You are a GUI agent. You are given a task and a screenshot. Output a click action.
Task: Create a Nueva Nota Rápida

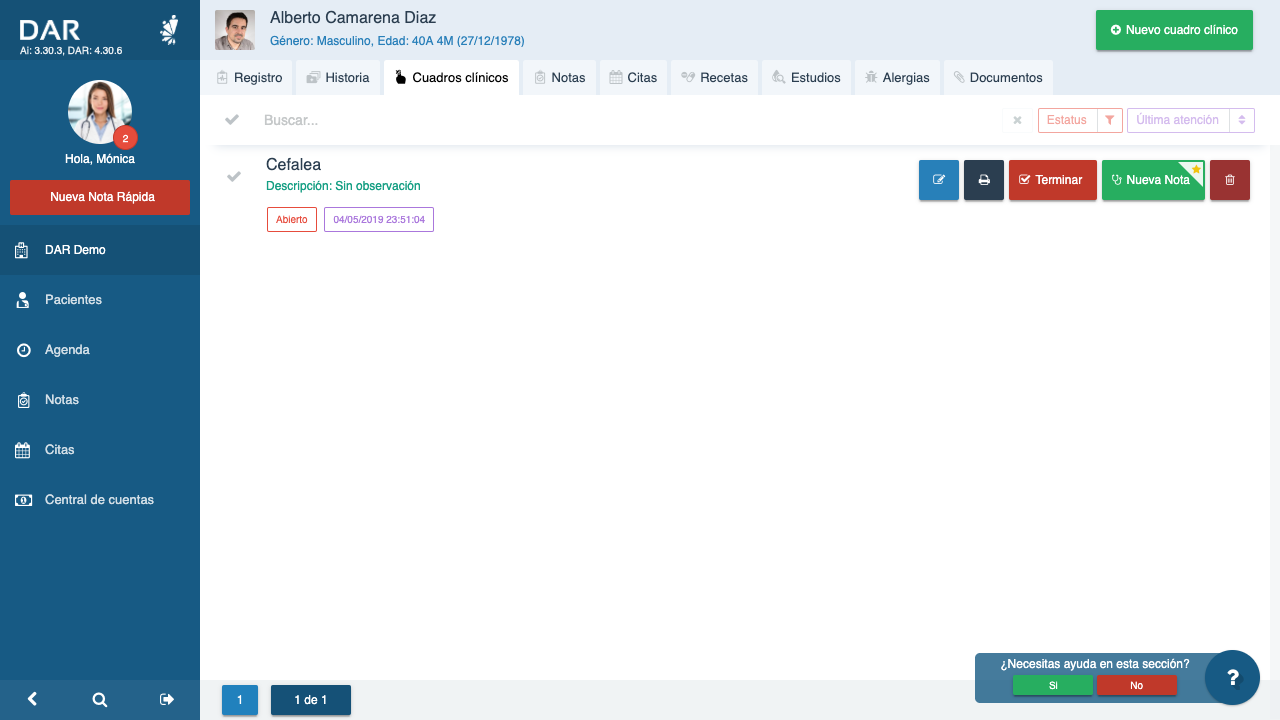100,197
